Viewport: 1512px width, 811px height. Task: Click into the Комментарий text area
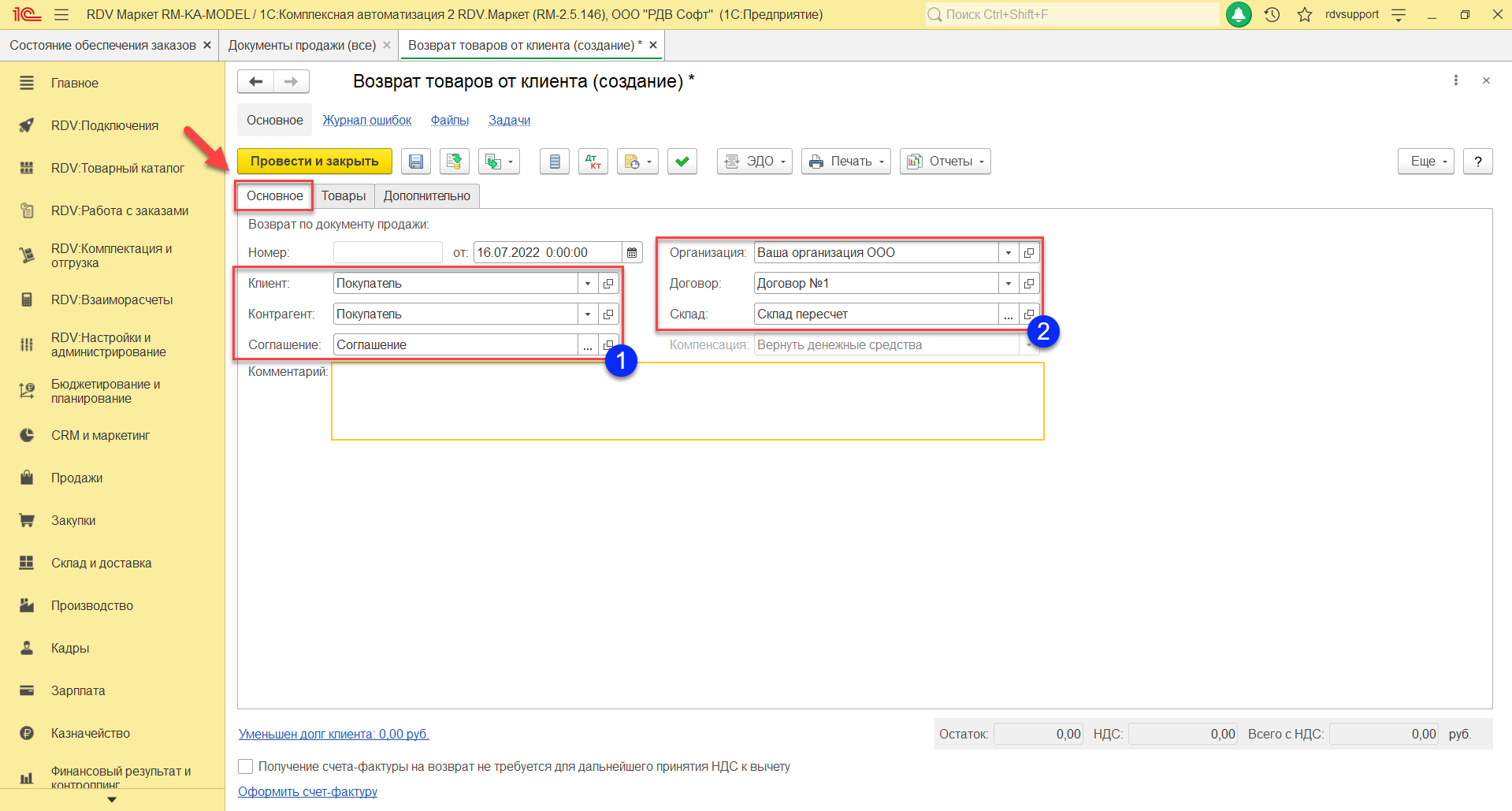click(687, 401)
